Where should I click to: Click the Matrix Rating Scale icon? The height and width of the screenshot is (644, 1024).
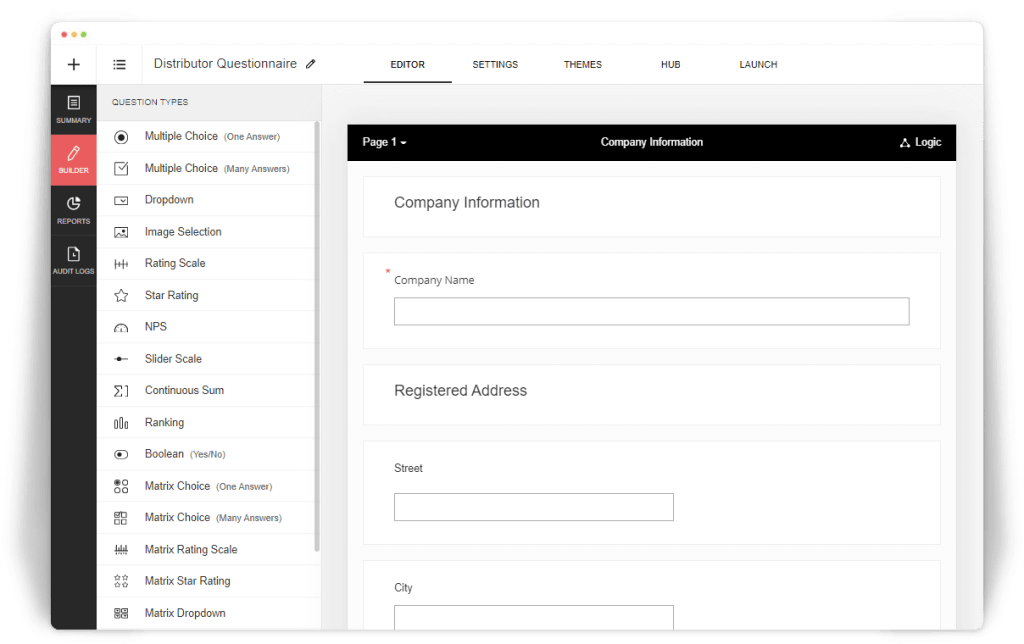pyautogui.click(x=121, y=550)
